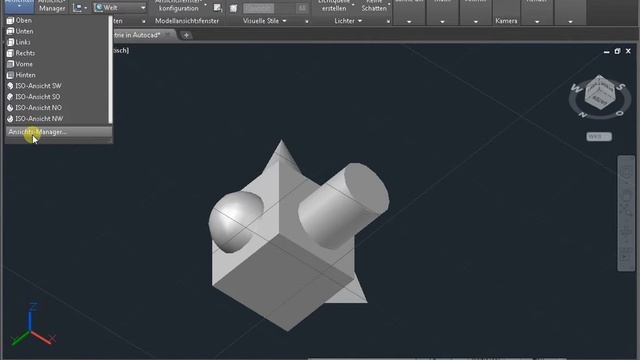
Task: Click the viewport clip icon beside Ansichtsfensterkonfiguration
Action: tap(218, 8)
